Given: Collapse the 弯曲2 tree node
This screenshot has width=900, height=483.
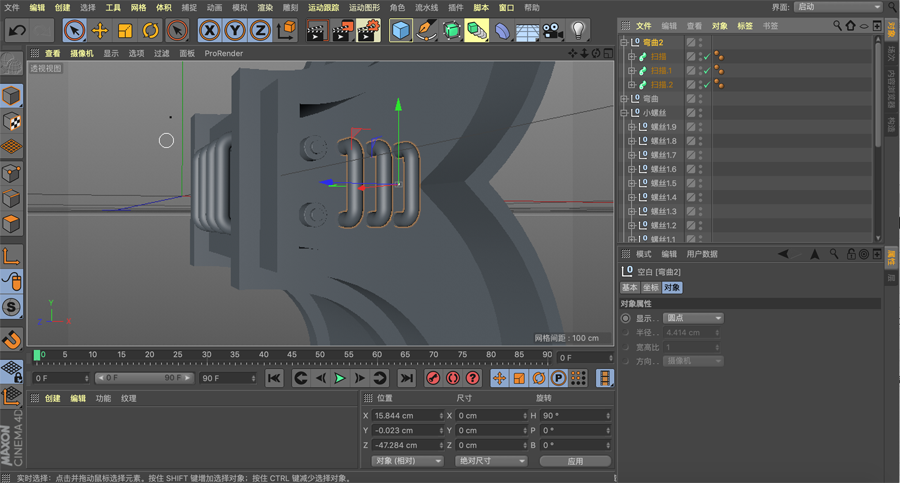Looking at the screenshot, I should coord(624,43).
